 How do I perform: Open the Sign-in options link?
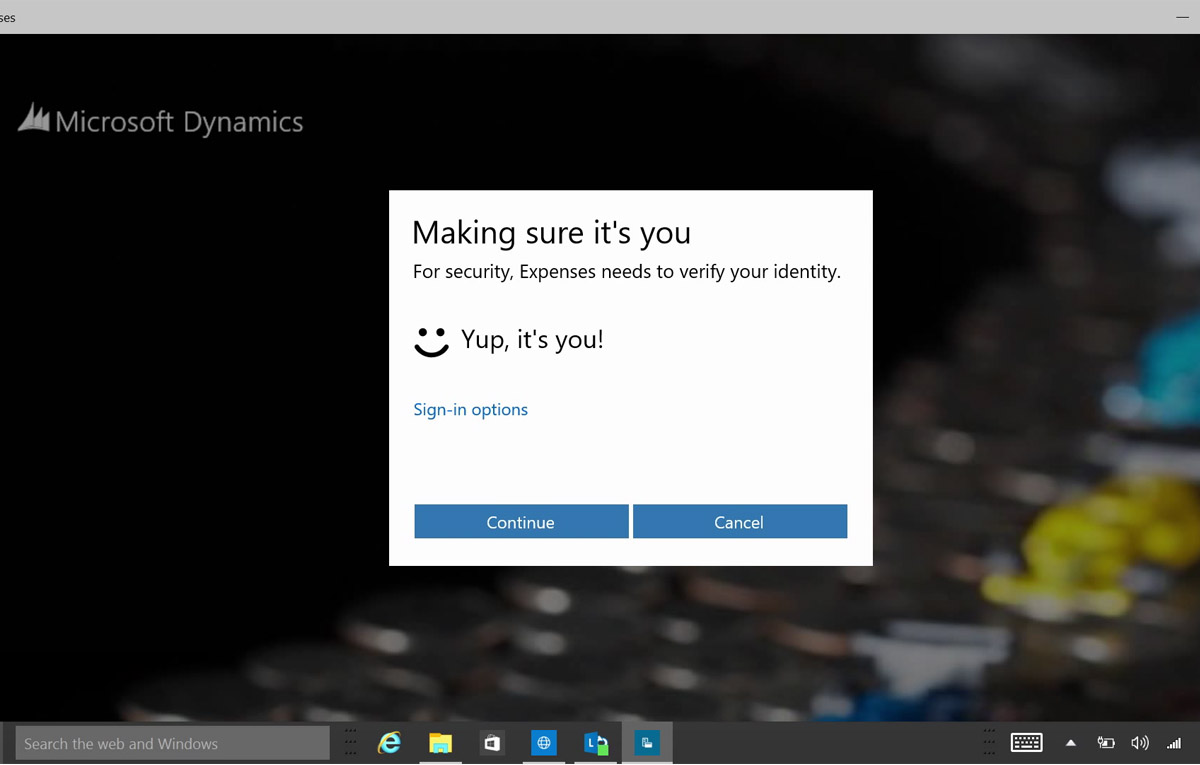pos(470,410)
